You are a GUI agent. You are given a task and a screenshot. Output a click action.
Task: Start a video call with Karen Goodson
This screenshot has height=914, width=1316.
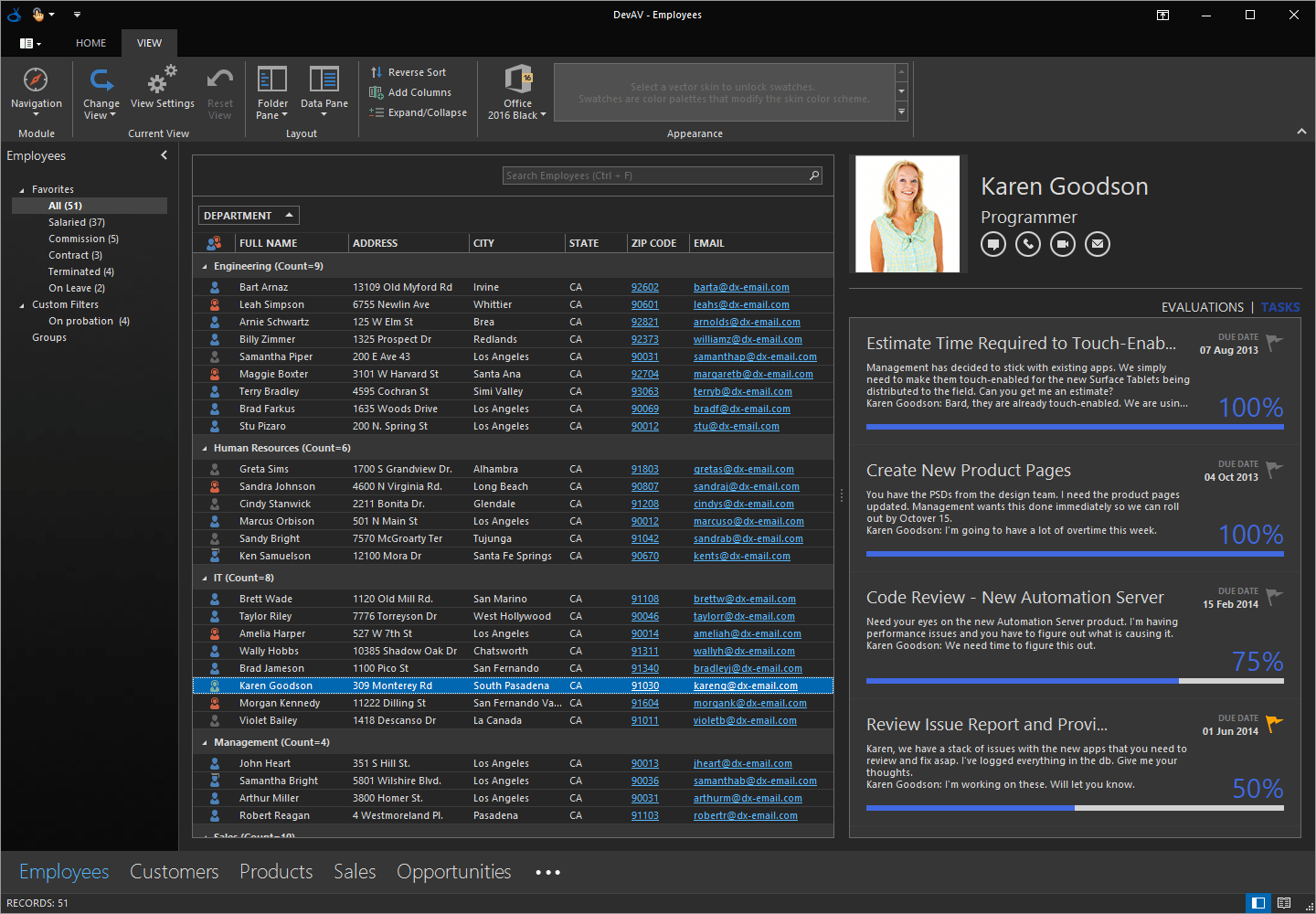pyautogui.click(x=1062, y=244)
